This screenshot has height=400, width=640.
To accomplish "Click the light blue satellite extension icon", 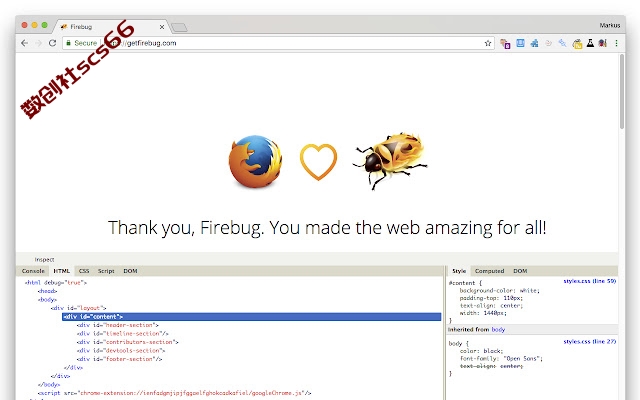I will pos(562,43).
